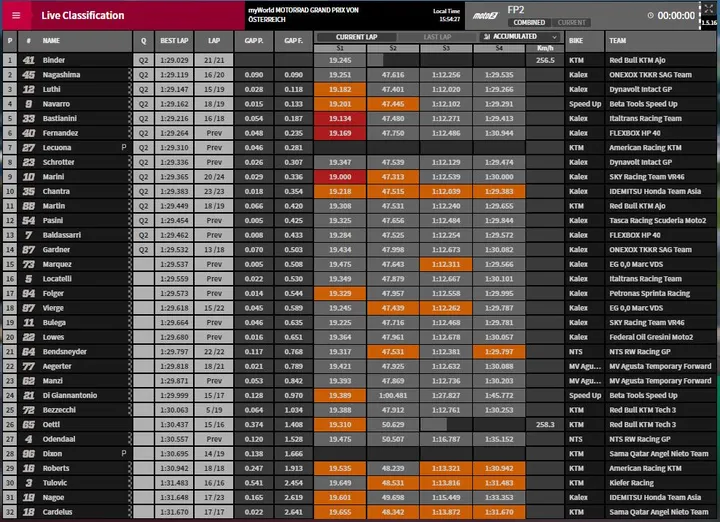720x522 pixels.
Task: Click the Local Time 15:54:27 display
Action: point(446,15)
